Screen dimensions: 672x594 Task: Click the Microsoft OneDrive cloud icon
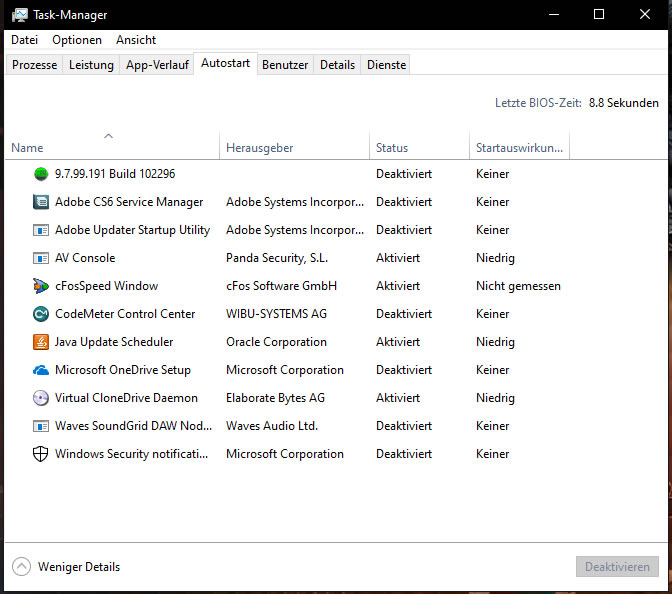(x=41, y=370)
